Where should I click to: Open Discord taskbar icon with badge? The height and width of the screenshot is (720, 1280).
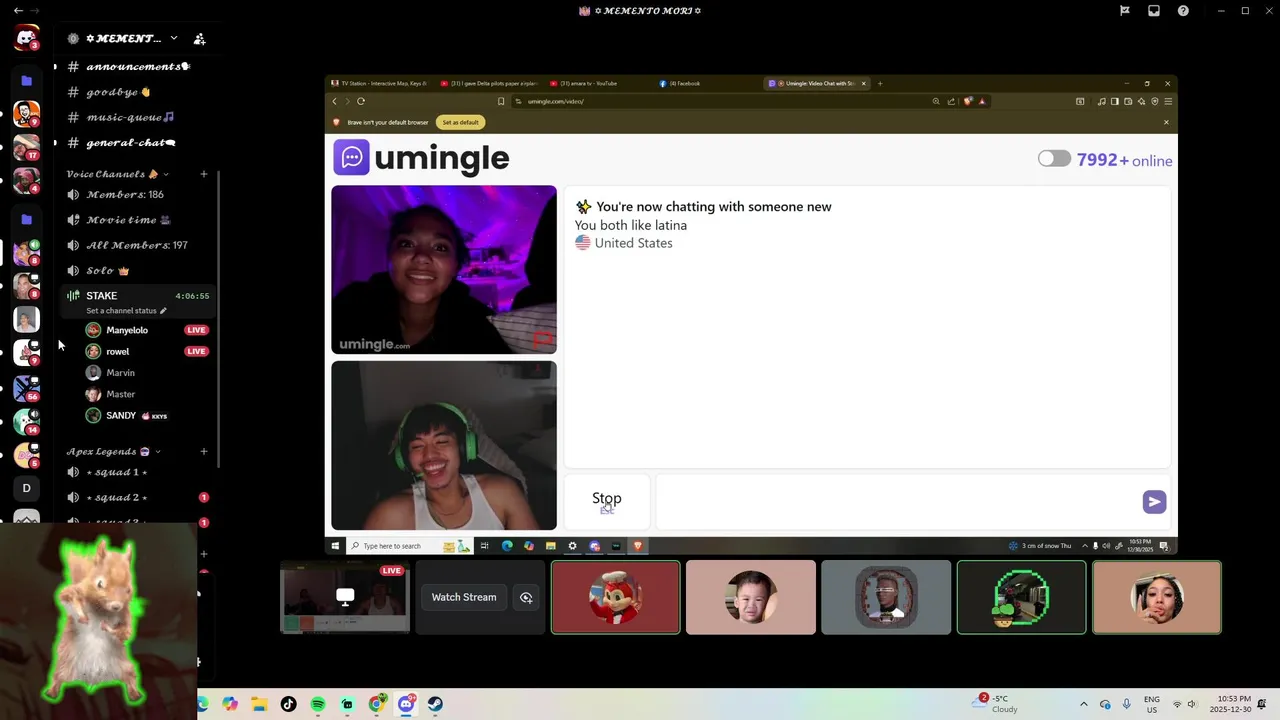pos(406,704)
